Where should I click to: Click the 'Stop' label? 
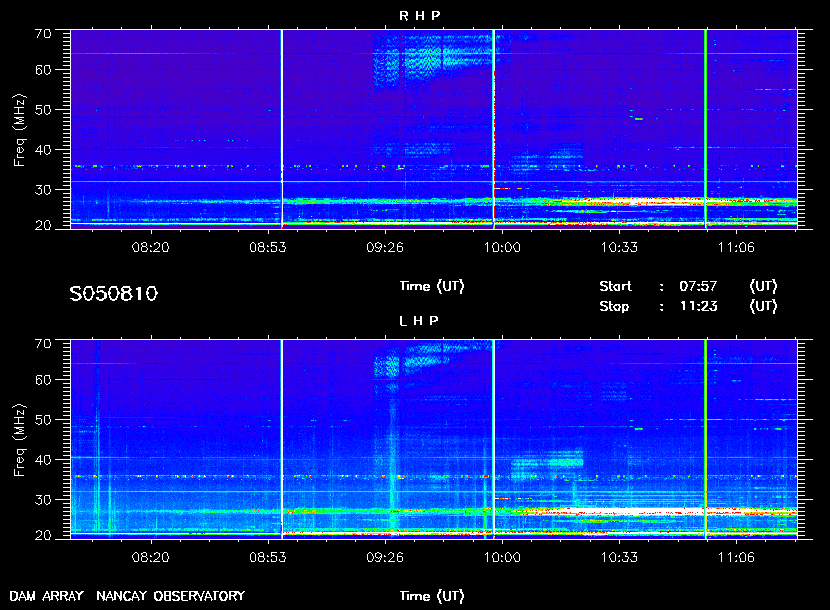tap(614, 307)
